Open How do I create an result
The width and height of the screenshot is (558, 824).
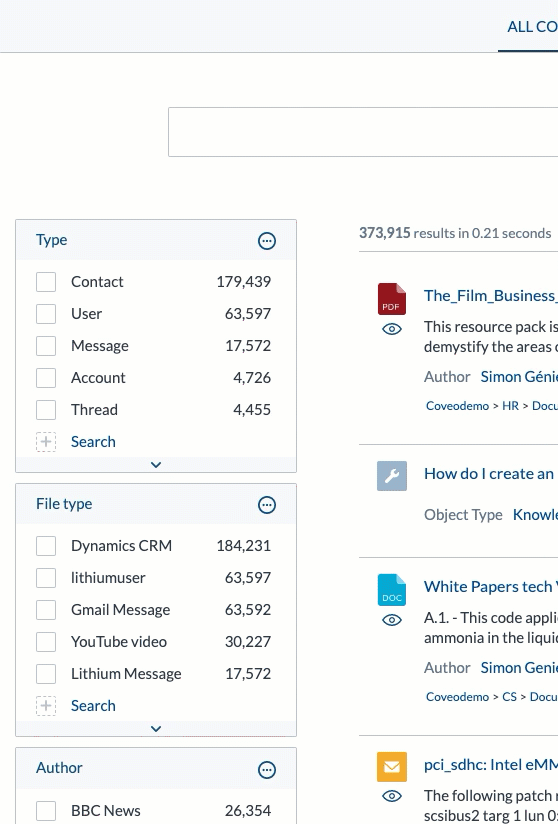pyautogui.click(x=491, y=473)
